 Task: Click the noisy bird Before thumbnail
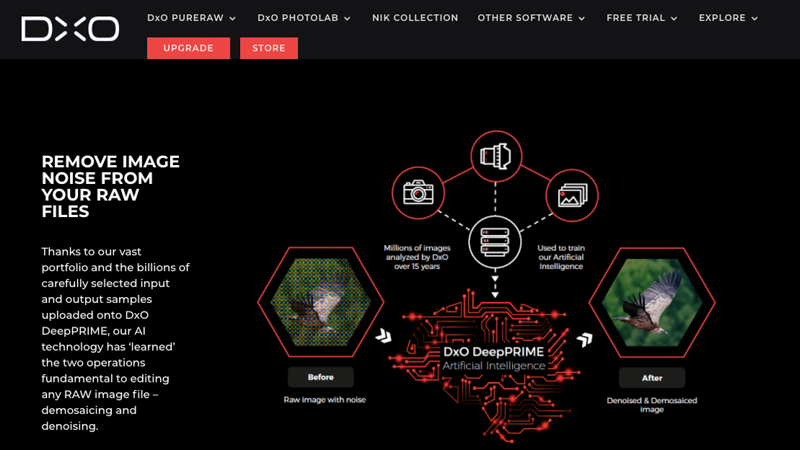(321, 302)
